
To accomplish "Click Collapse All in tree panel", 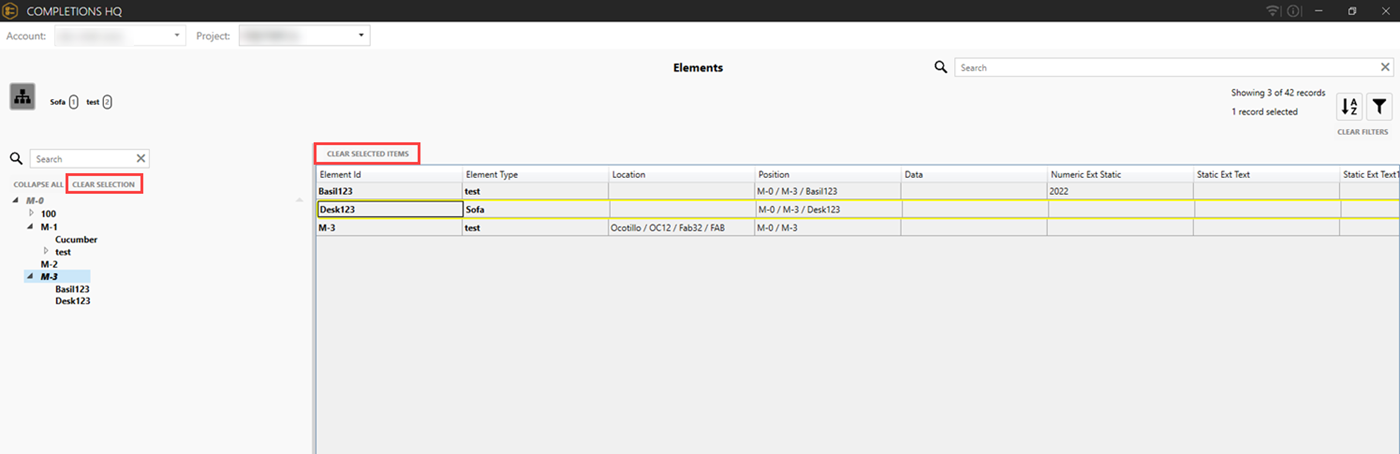I will pos(38,185).
